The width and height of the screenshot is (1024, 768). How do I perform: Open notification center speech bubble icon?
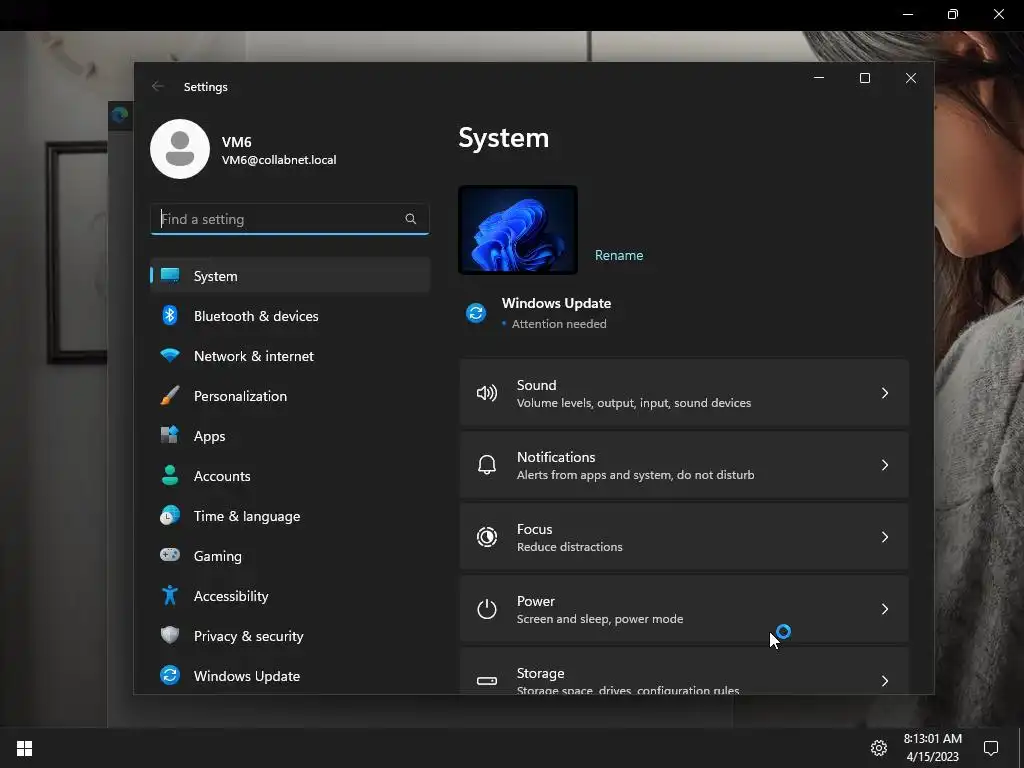pos(991,748)
